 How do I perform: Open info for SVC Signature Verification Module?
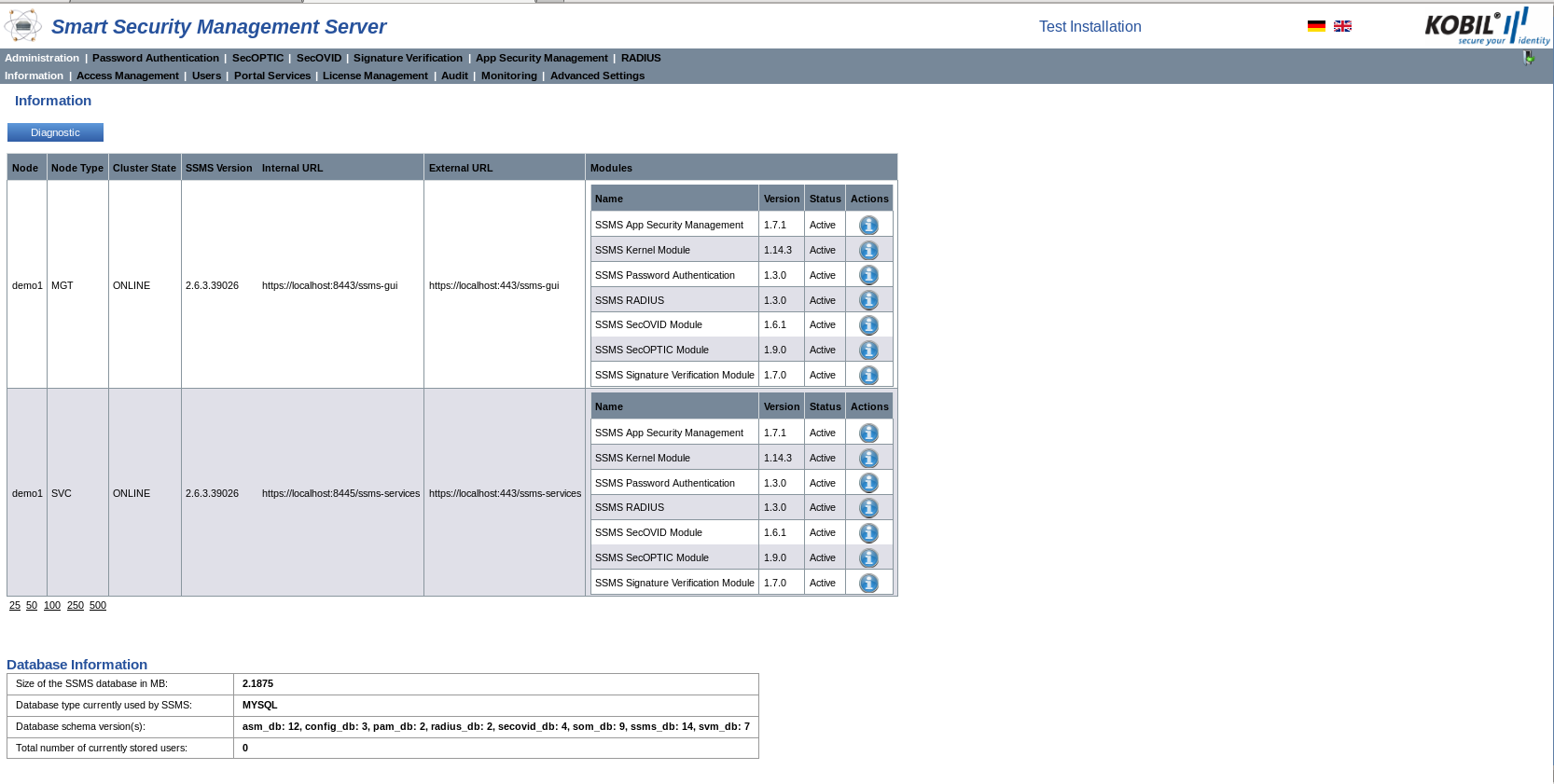(x=868, y=584)
